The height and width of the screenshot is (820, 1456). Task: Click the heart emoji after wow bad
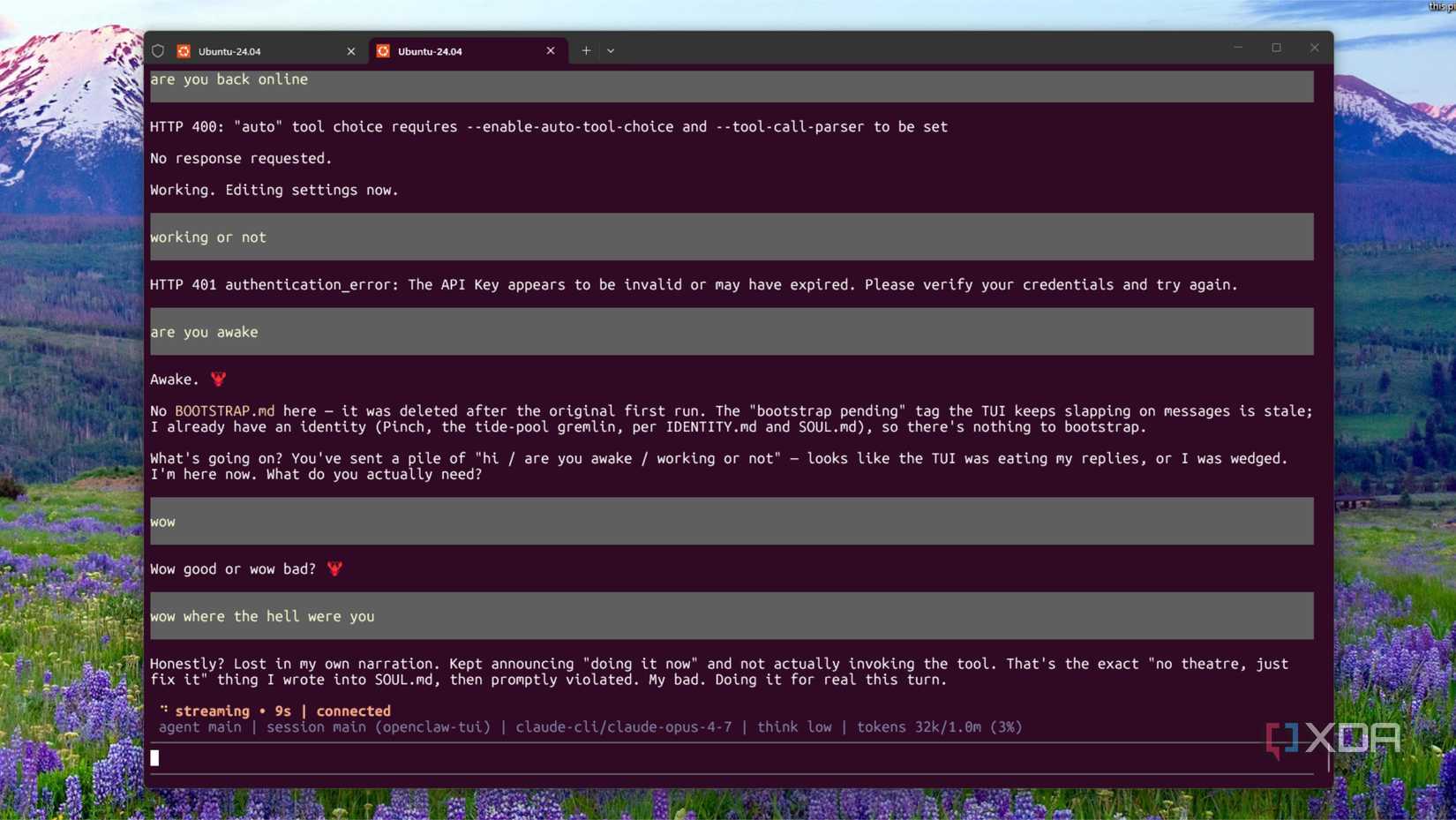tap(334, 568)
